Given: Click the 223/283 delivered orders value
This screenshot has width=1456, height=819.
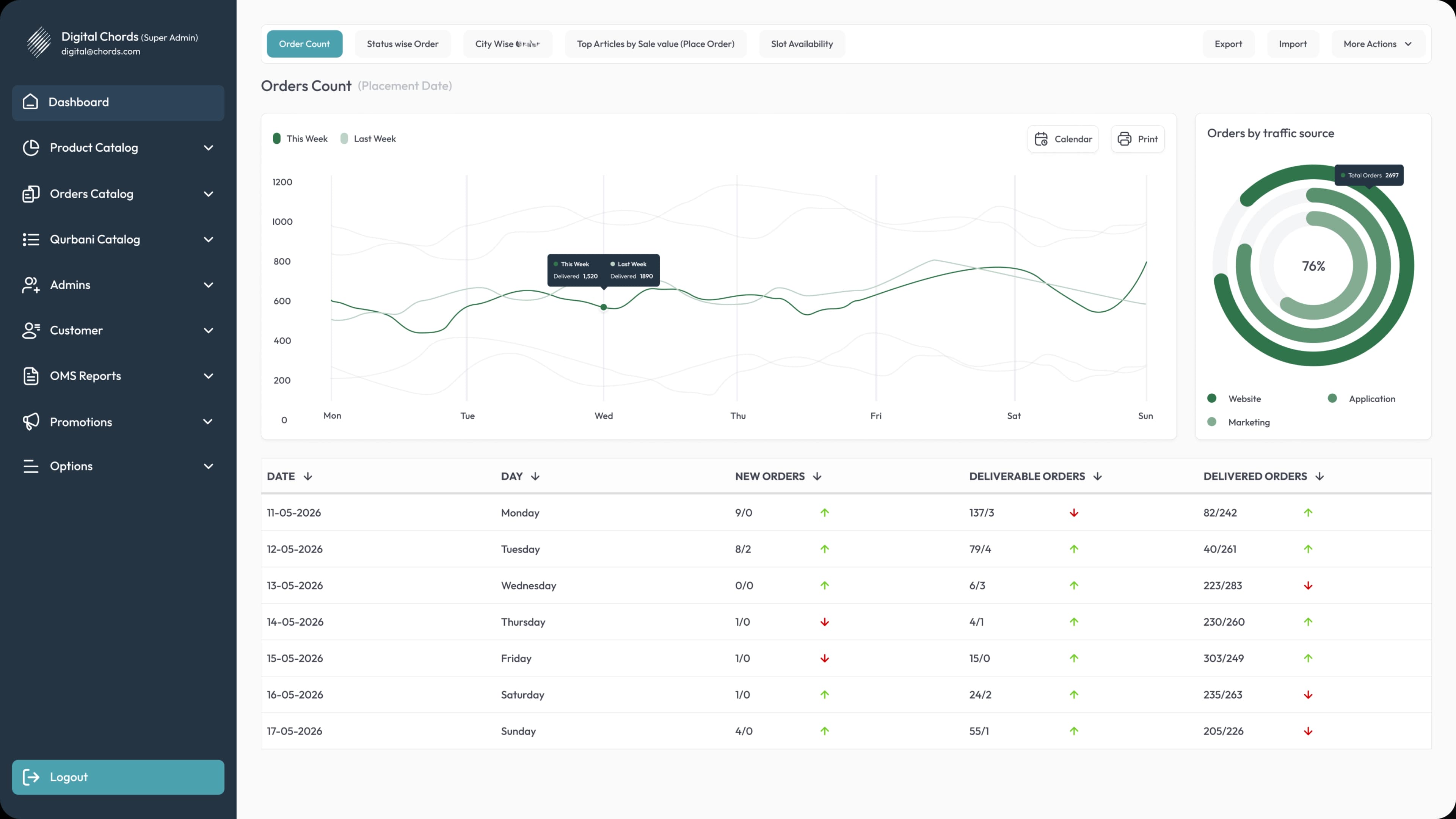Looking at the screenshot, I should (1222, 585).
